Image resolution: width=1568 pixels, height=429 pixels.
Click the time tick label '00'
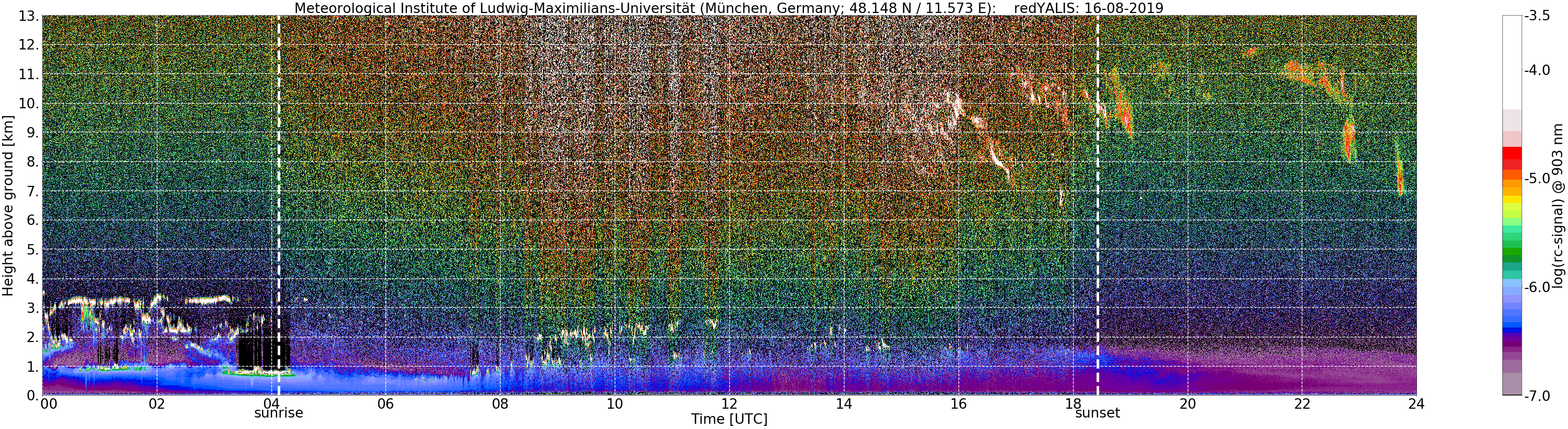(48, 404)
